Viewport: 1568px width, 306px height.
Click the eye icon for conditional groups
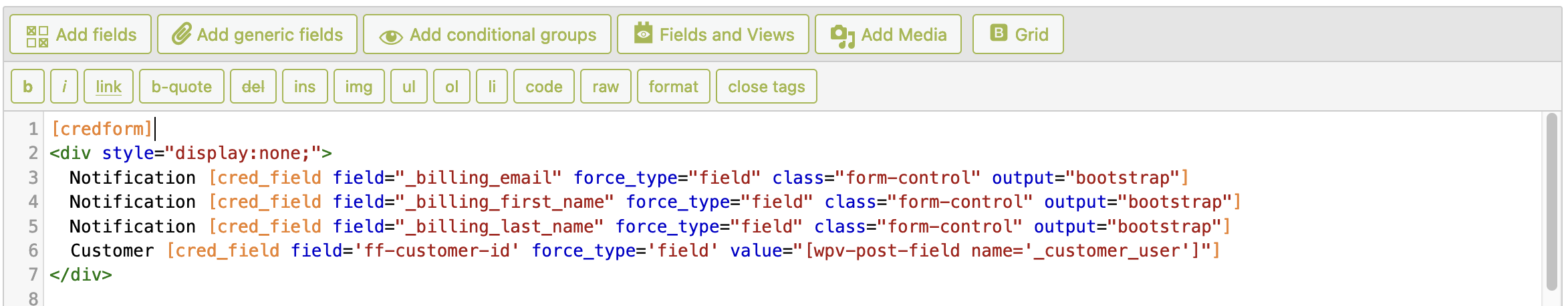[390, 37]
